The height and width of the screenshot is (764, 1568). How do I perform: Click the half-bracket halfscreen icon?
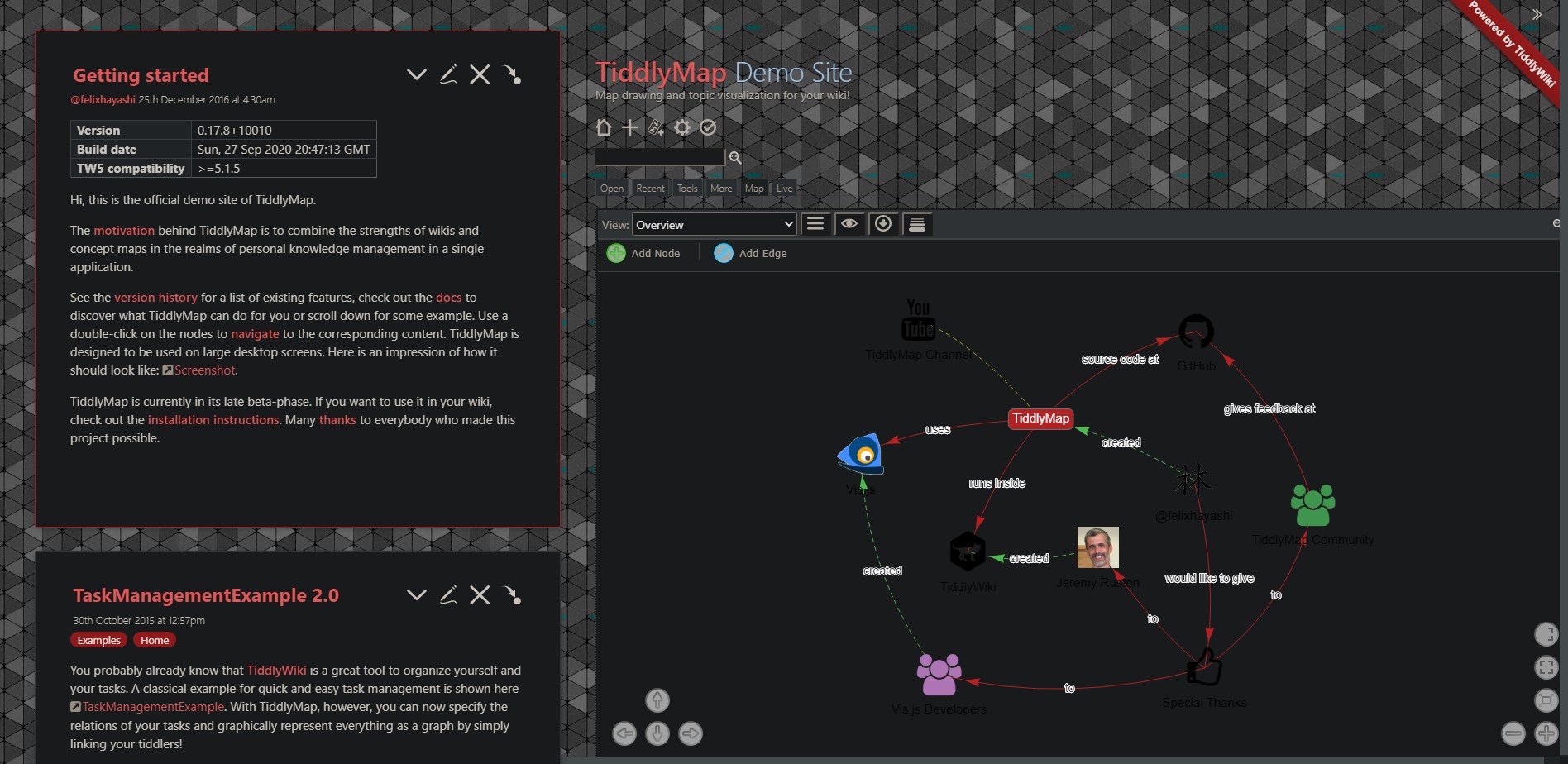pos(1546,634)
